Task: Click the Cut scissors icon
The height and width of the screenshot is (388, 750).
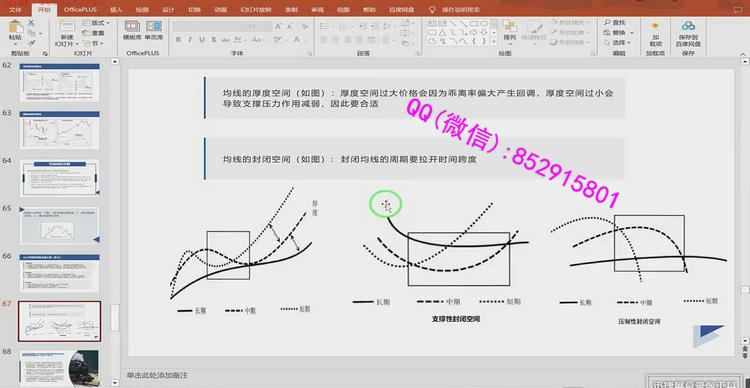Action: [x=31, y=22]
